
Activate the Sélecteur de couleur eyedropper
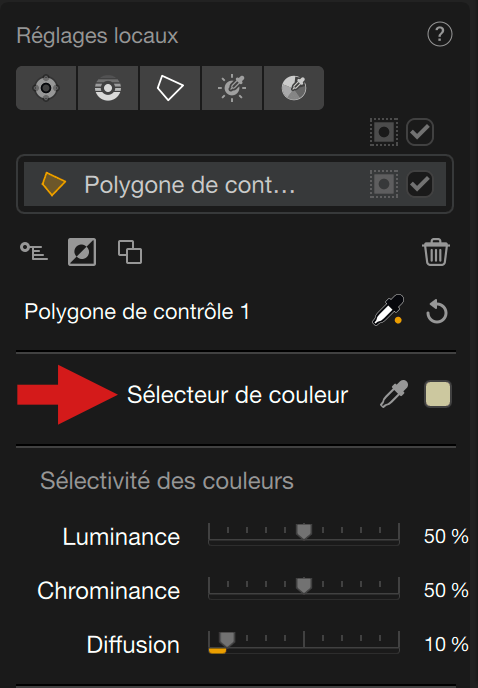[x=394, y=394]
